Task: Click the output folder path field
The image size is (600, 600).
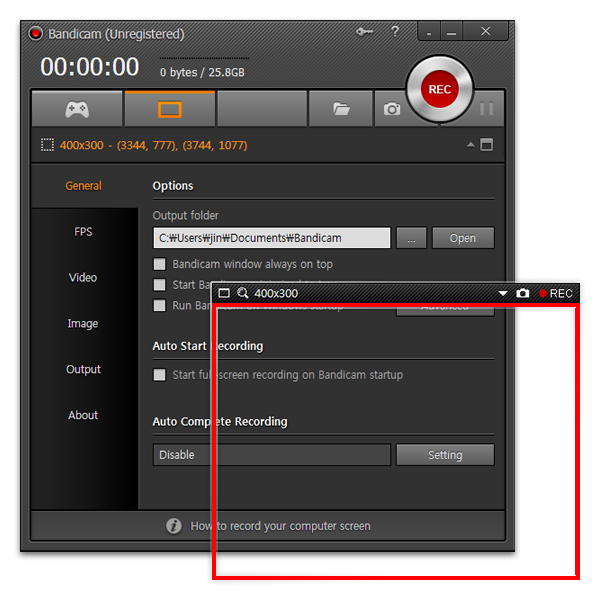Action: point(272,238)
